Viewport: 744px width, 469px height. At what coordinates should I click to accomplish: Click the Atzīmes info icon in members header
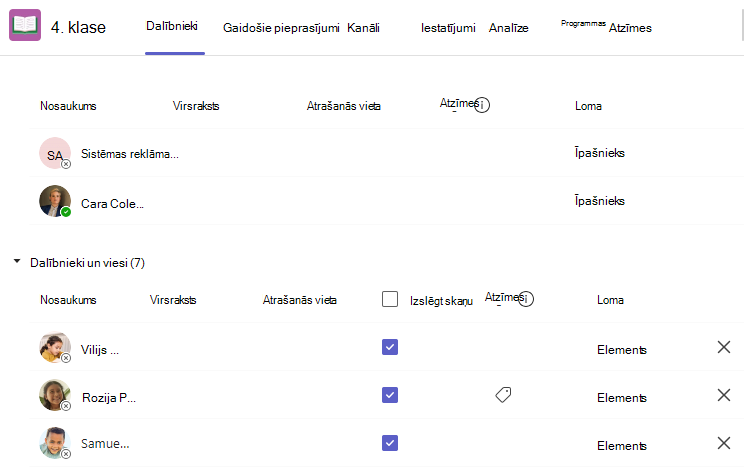click(526, 299)
